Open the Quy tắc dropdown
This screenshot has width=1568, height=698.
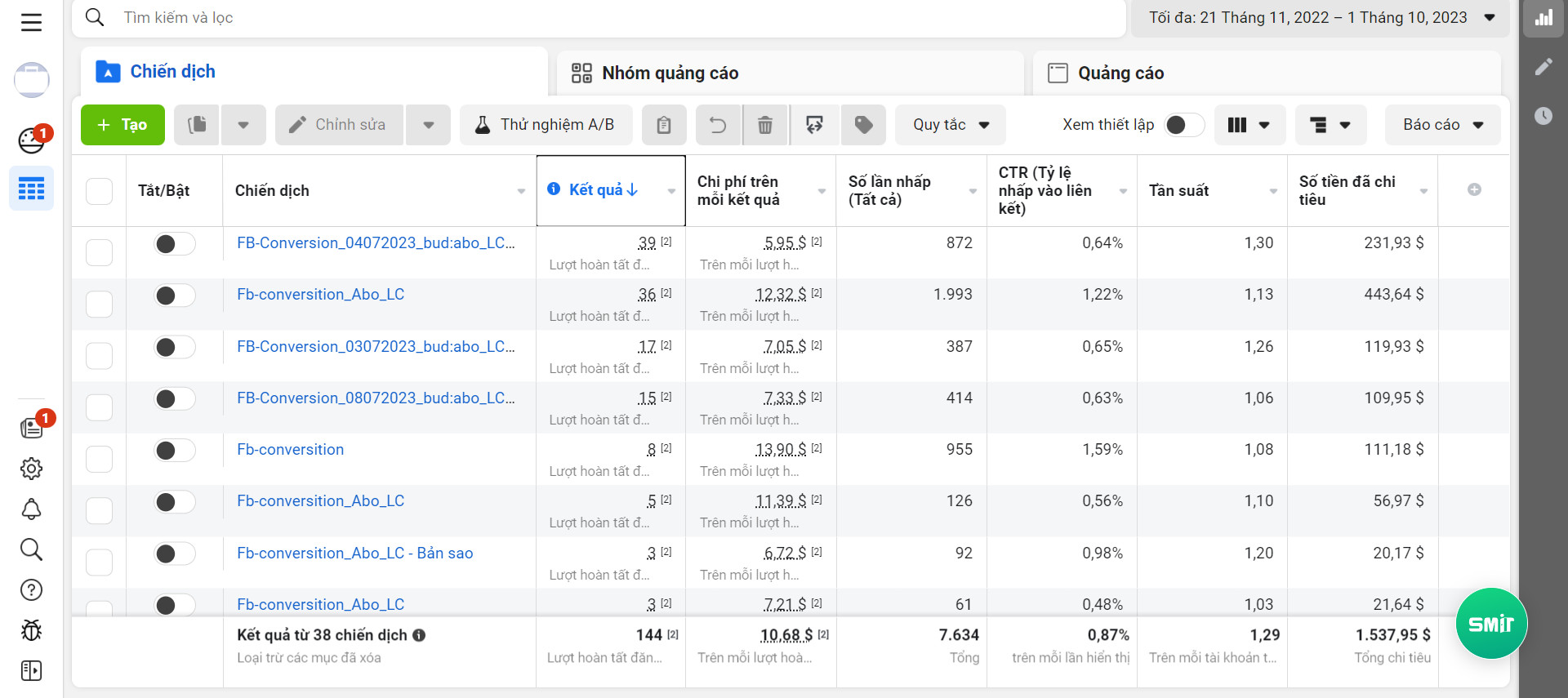tap(951, 125)
